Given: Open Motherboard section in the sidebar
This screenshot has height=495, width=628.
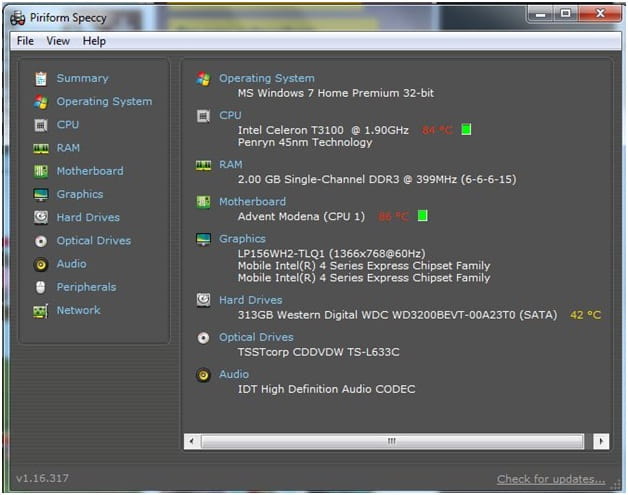Looking at the screenshot, I should coord(90,171).
